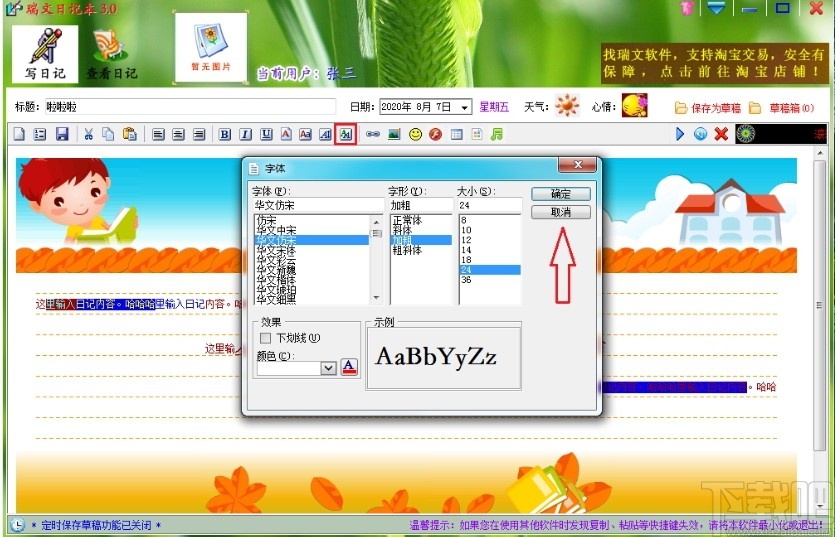Image resolution: width=836 pixels, height=537 pixels.
Task: Insert a smiley emoticon
Action: [x=415, y=134]
